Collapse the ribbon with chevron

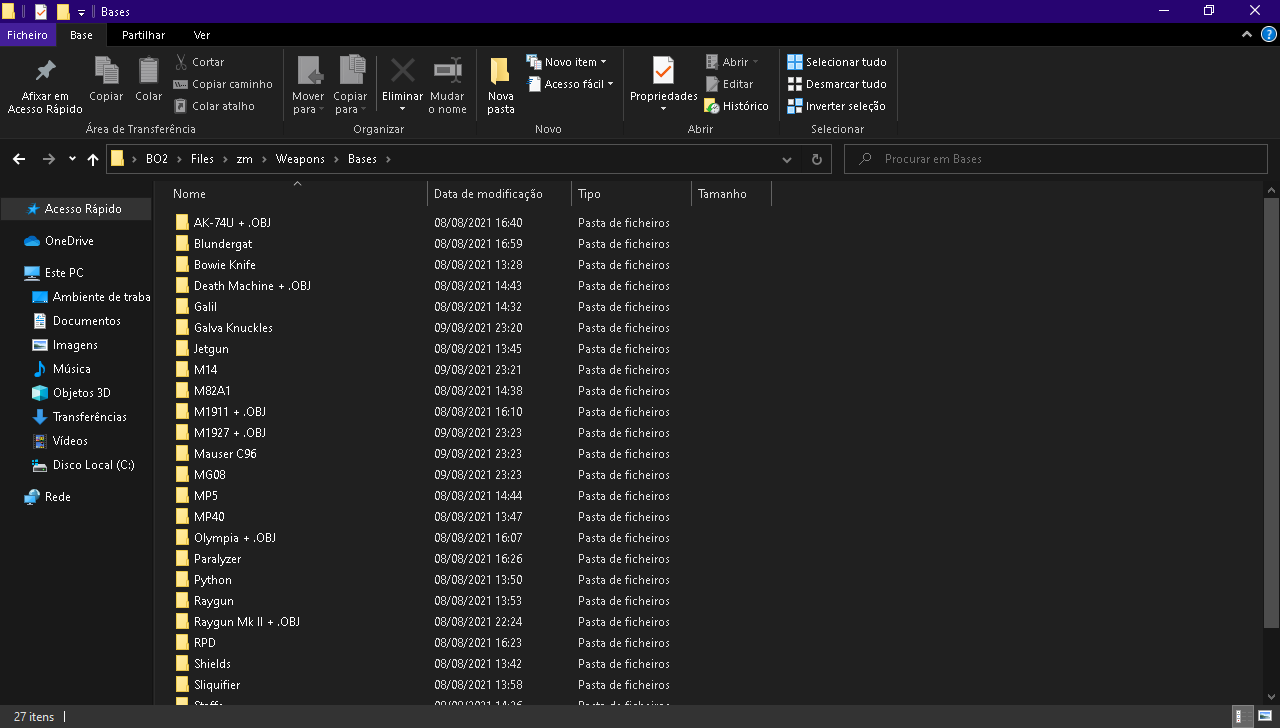click(x=1246, y=34)
